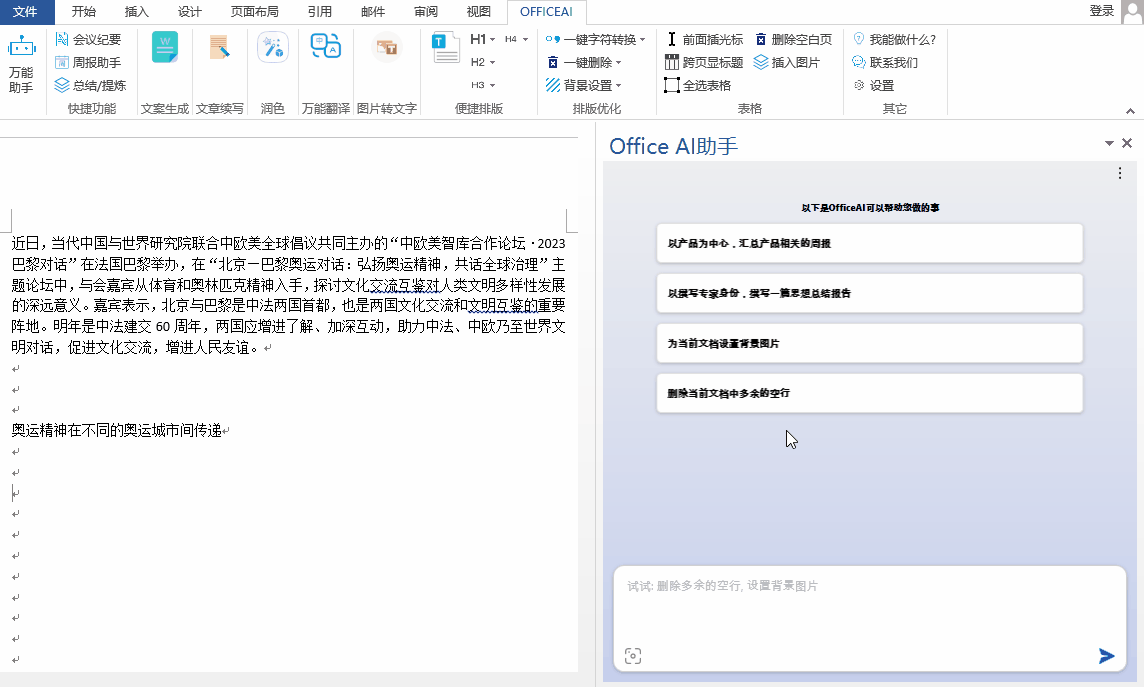This screenshot has height=687, width=1144.
Task: Select the 润色 magic wand icon
Action: coord(272,48)
